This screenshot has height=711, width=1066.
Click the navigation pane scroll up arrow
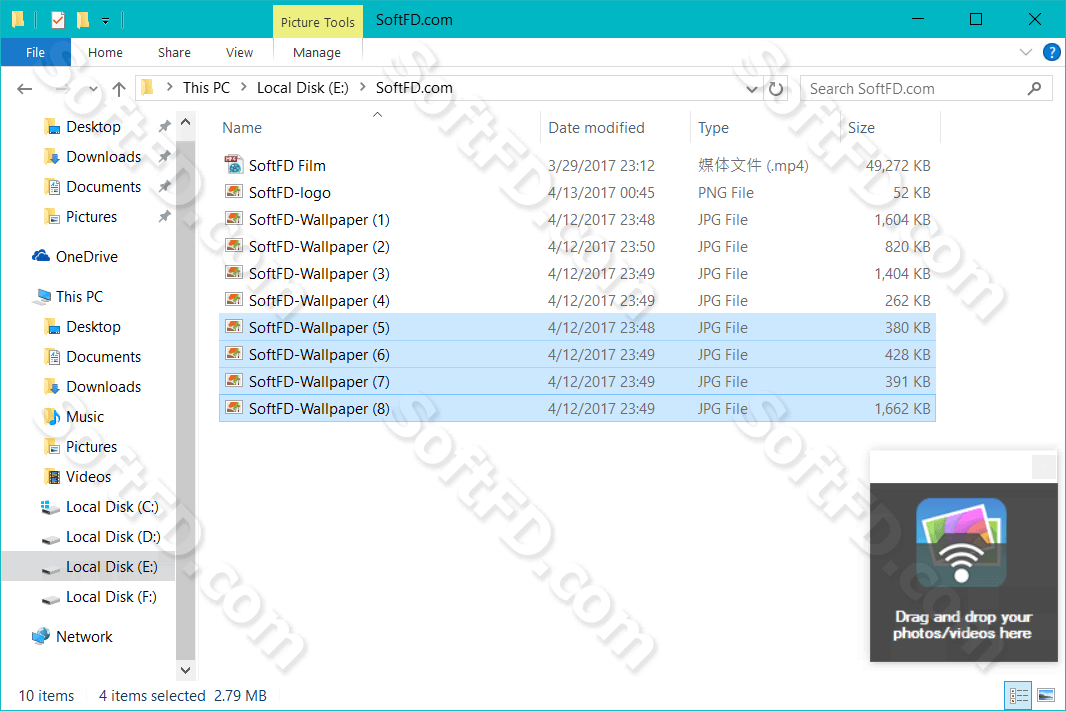point(185,124)
